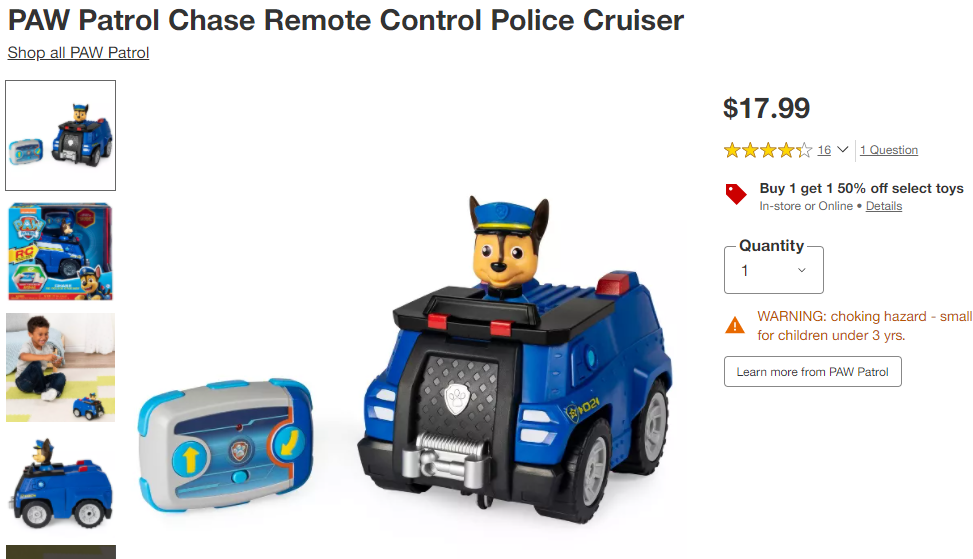View the 16 reviews link

pyautogui.click(x=824, y=150)
